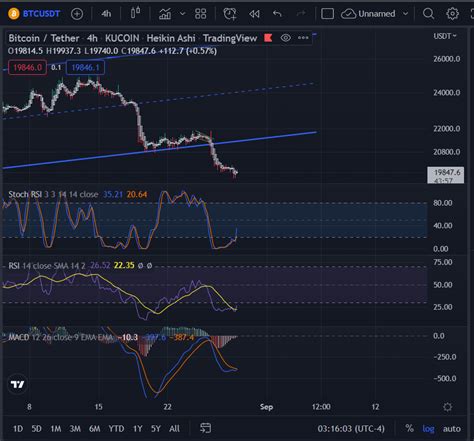Toggle the log scale mode
474x441 pixels.
pos(428,429)
